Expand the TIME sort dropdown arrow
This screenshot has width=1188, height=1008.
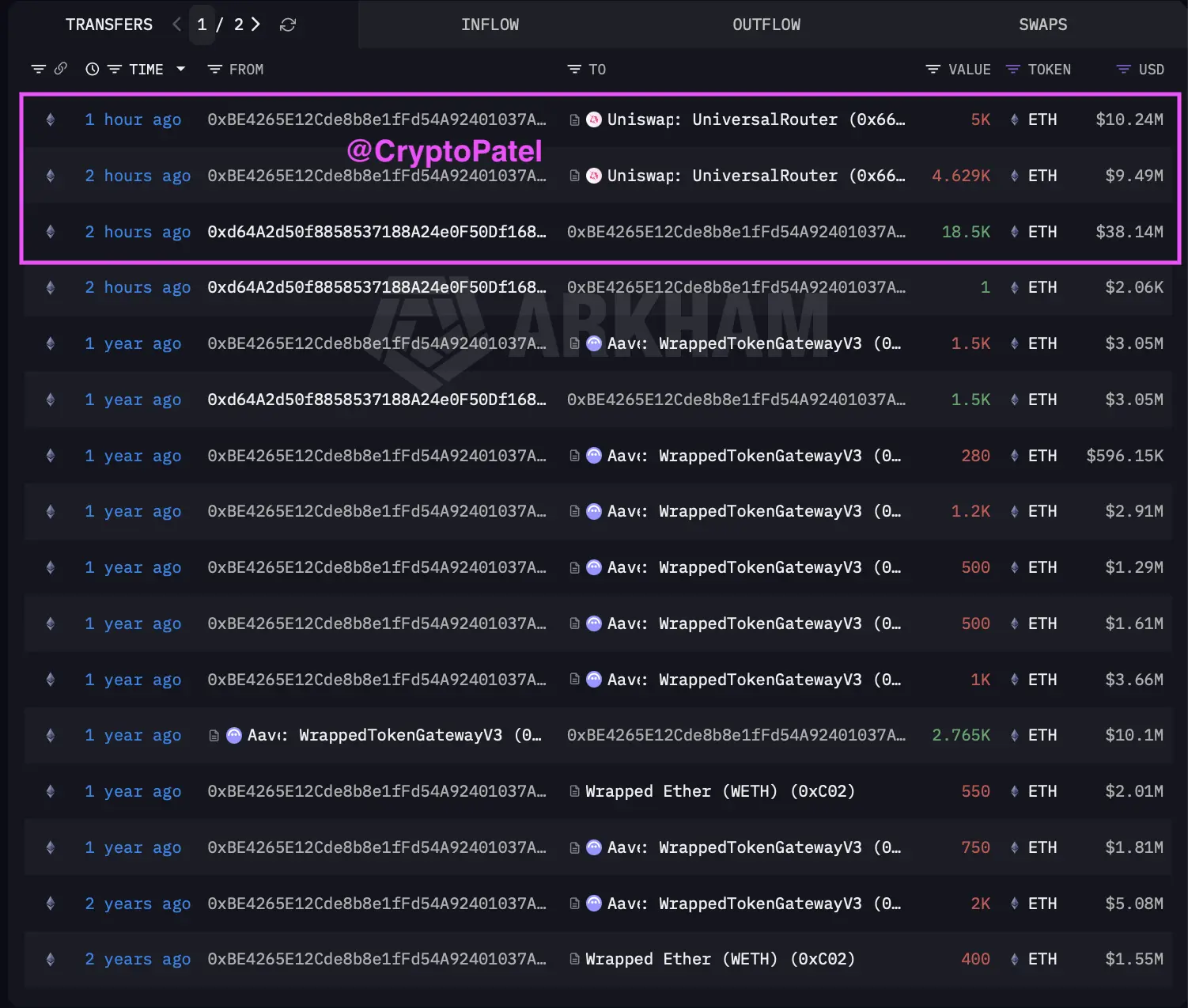[181, 70]
